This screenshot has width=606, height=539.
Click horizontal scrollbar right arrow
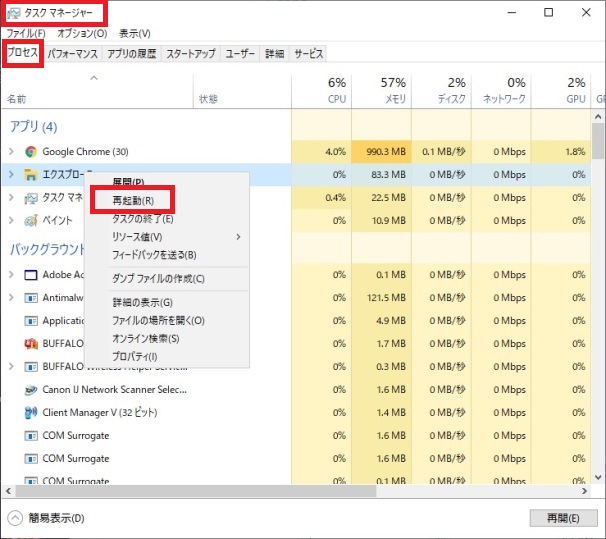click(584, 491)
